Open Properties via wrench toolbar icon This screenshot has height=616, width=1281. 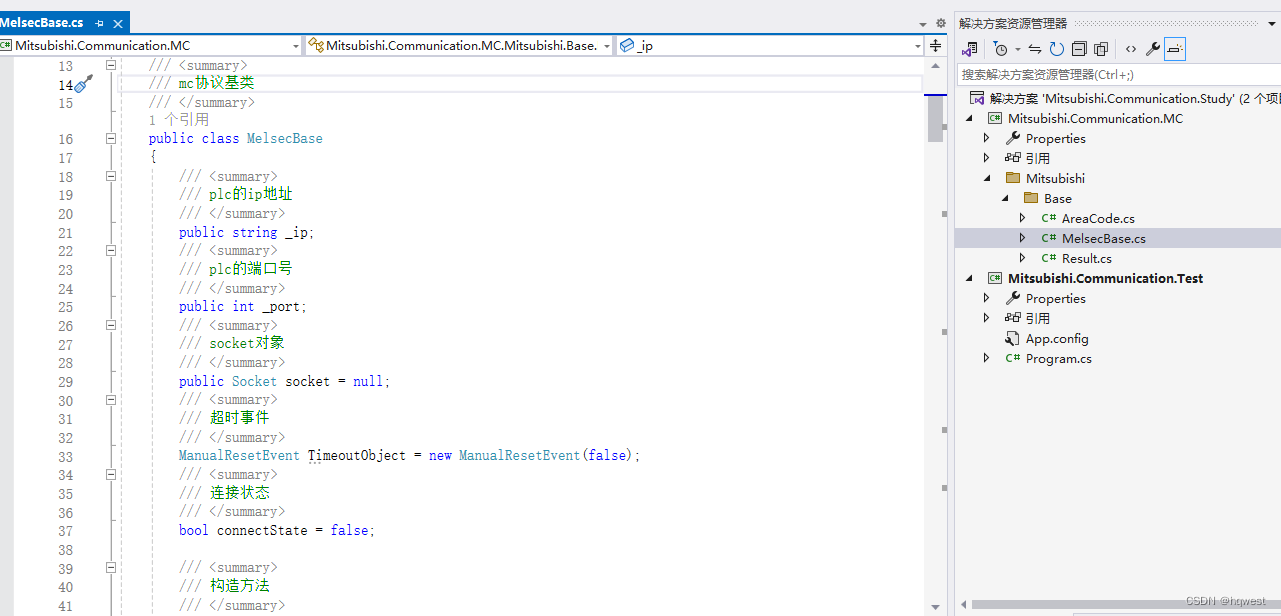point(1153,49)
